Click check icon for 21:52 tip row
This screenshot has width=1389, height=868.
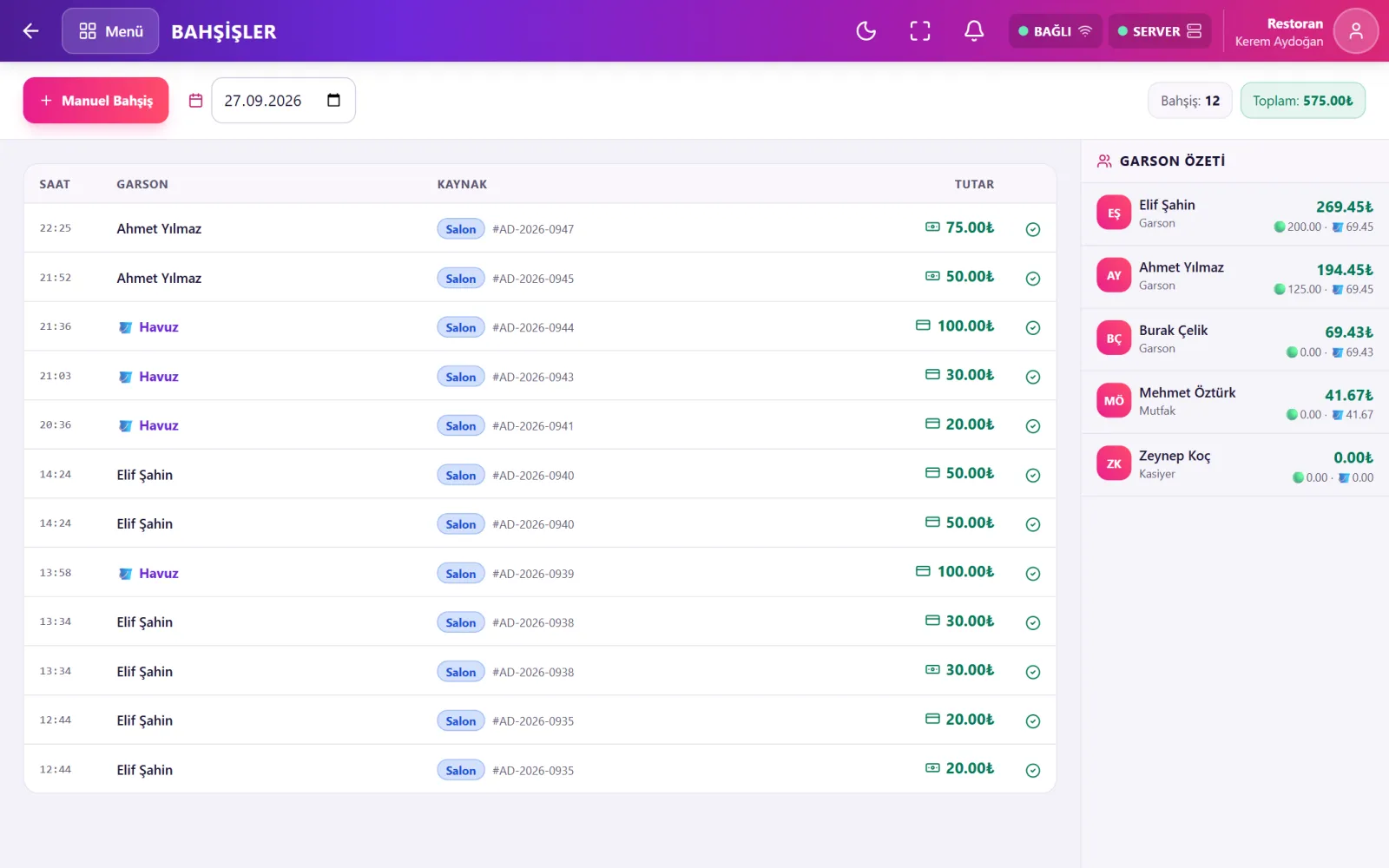coord(1033,279)
